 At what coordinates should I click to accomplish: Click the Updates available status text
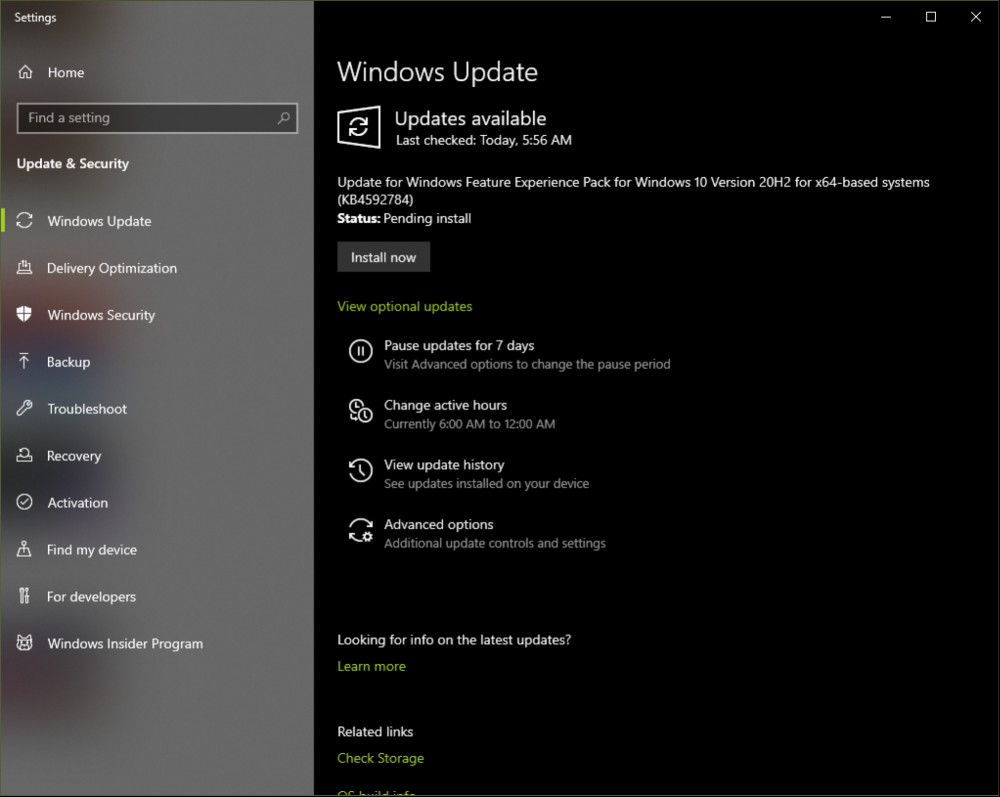(x=470, y=119)
